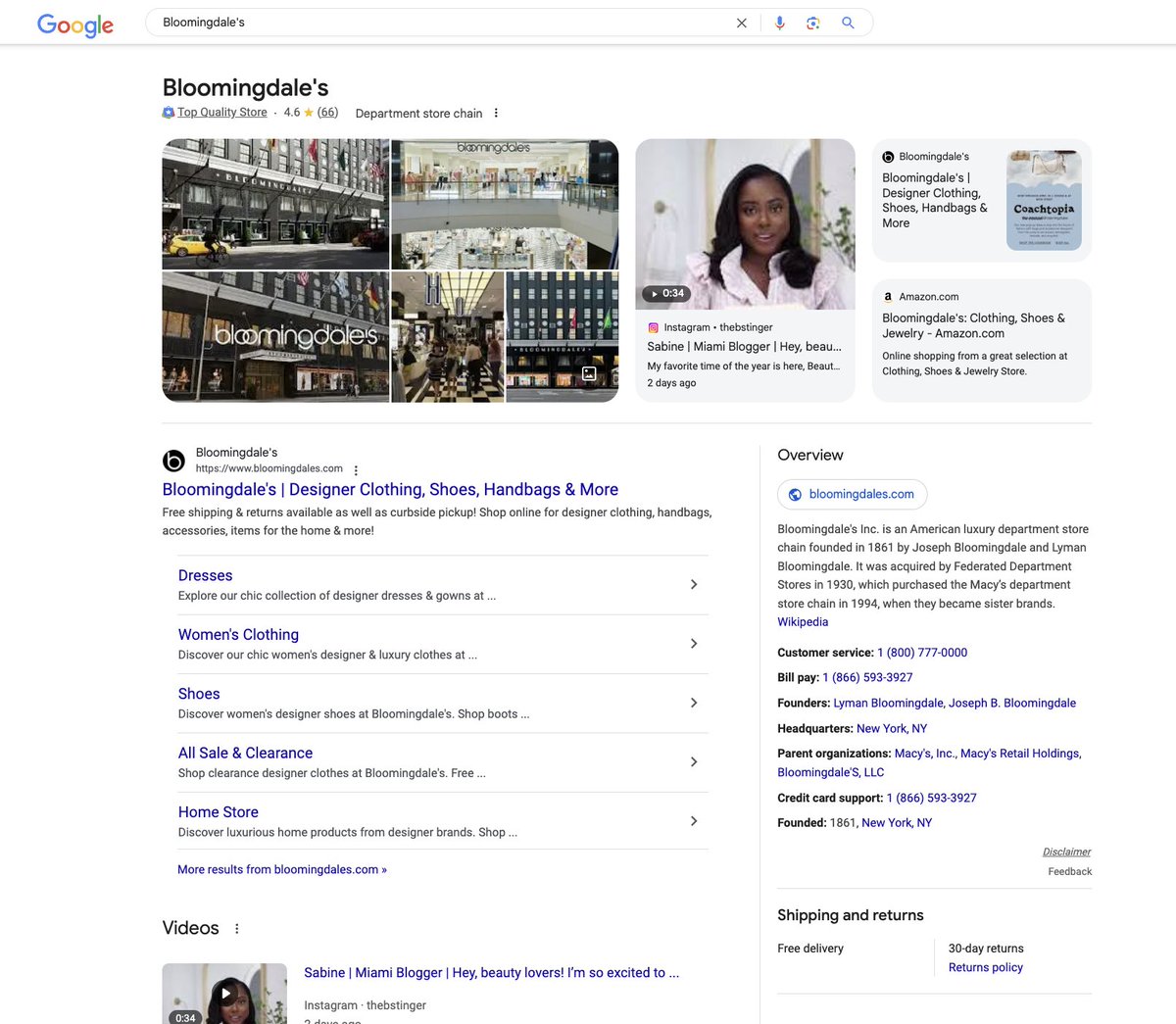Viewport: 1176px width, 1024px height.
Task: Open Macy's, Inc. parent organization link
Action: (924, 754)
